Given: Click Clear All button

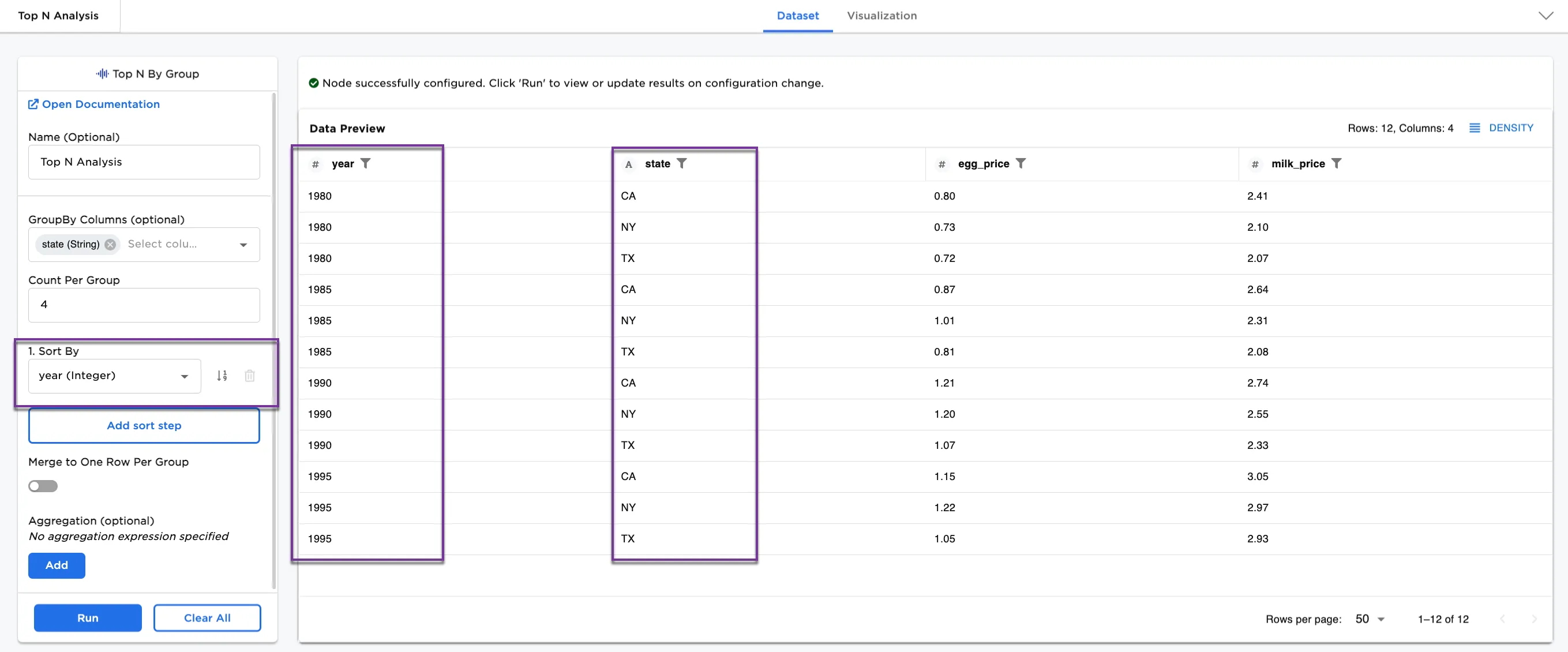Looking at the screenshot, I should pos(207,617).
